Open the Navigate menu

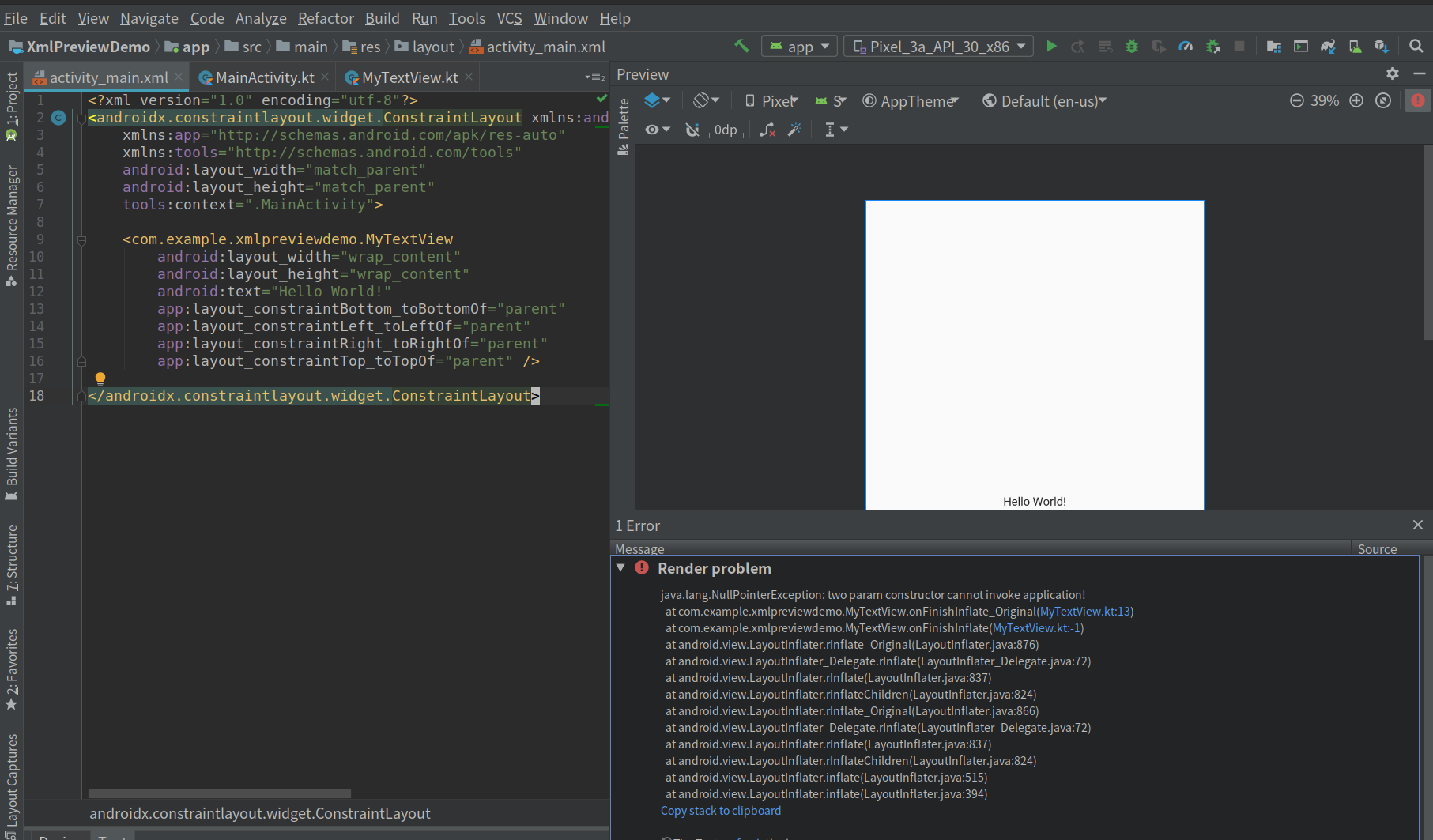(x=149, y=17)
